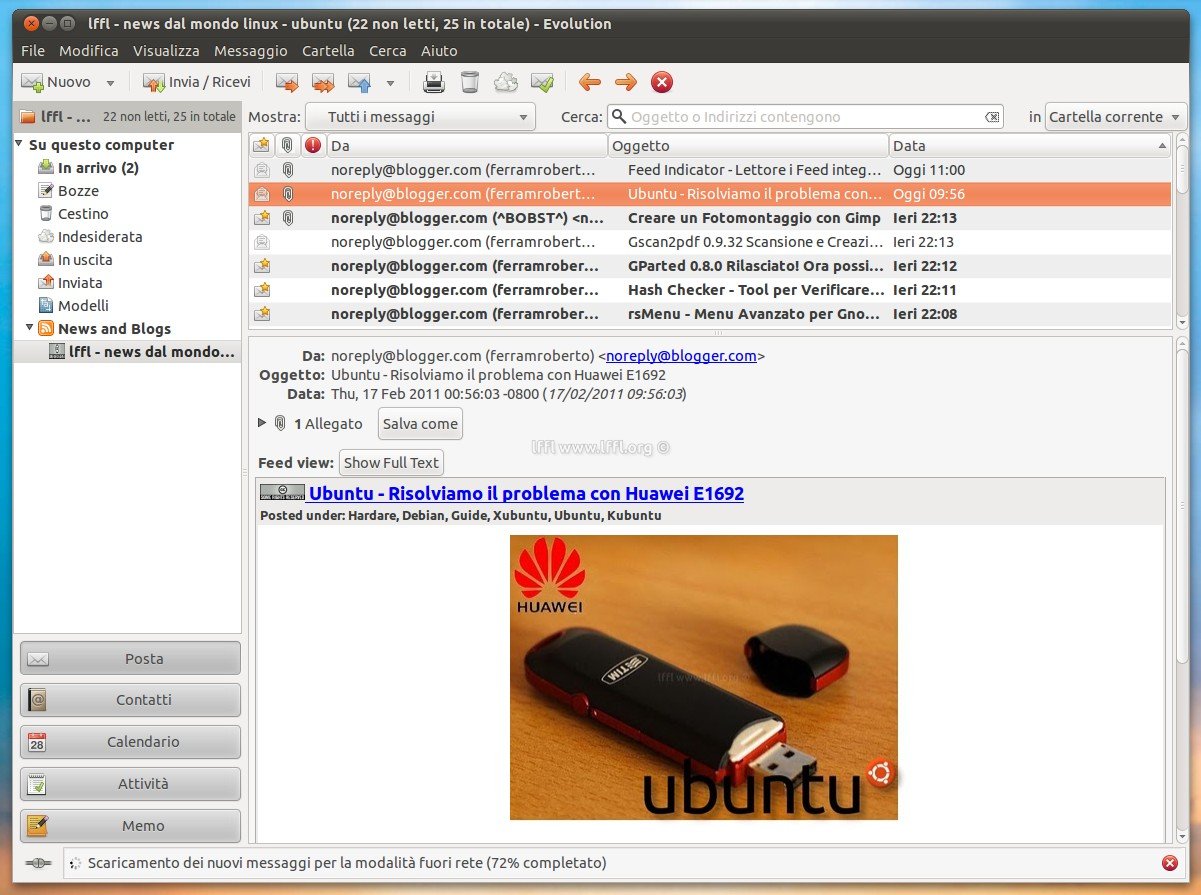Click the 'Salva come' button
The height and width of the screenshot is (895, 1201).
pyautogui.click(x=420, y=424)
